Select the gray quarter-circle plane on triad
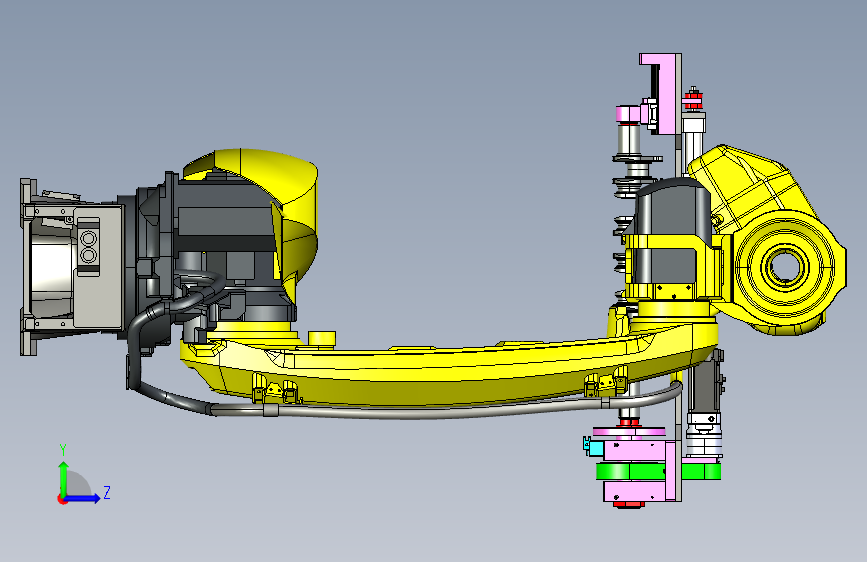 tap(77, 484)
